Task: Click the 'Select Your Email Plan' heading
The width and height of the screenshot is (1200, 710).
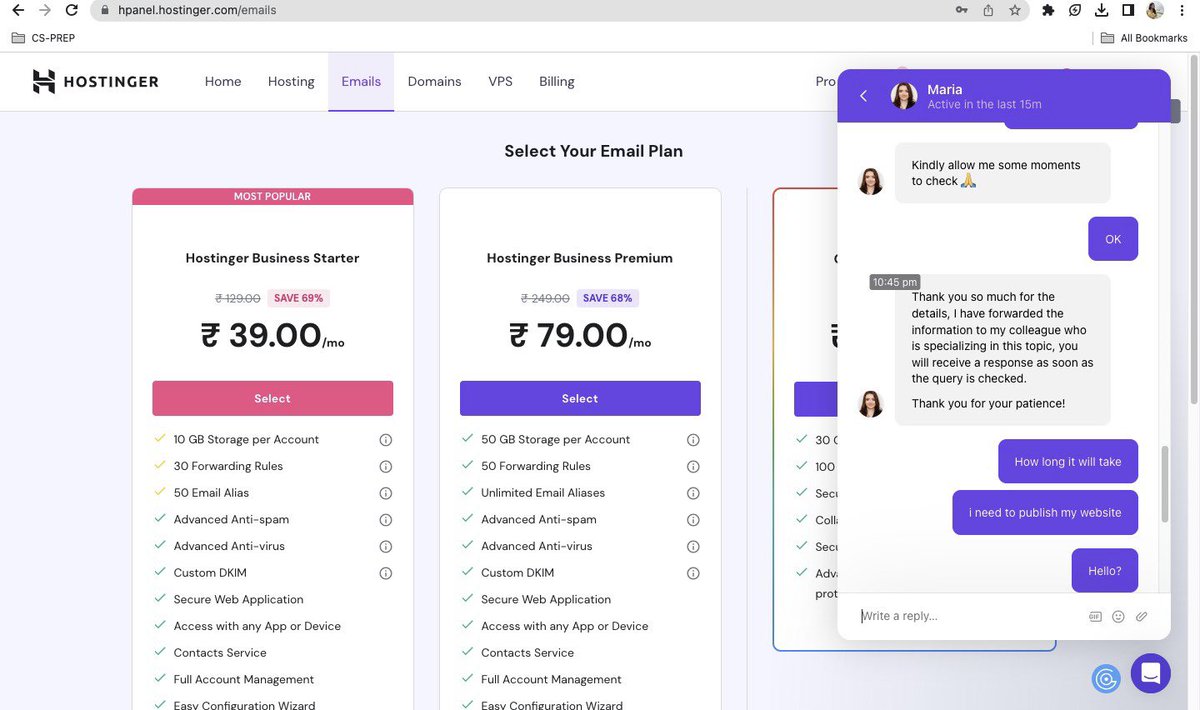Action: pyautogui.click(x=594, y=151)
